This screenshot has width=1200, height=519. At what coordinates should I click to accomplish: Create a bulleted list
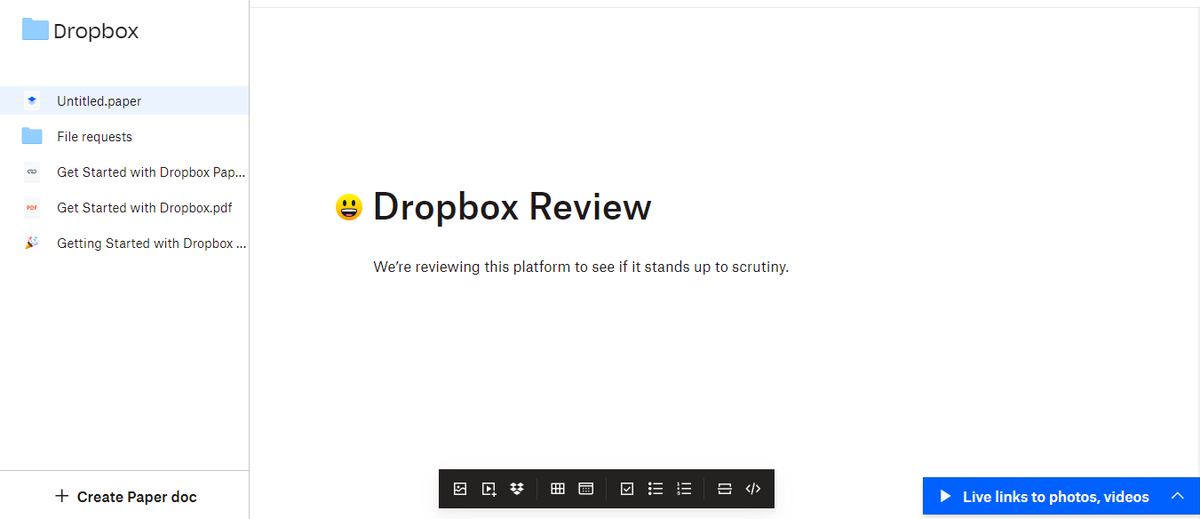pyautogui.click(x=656, y=489)
